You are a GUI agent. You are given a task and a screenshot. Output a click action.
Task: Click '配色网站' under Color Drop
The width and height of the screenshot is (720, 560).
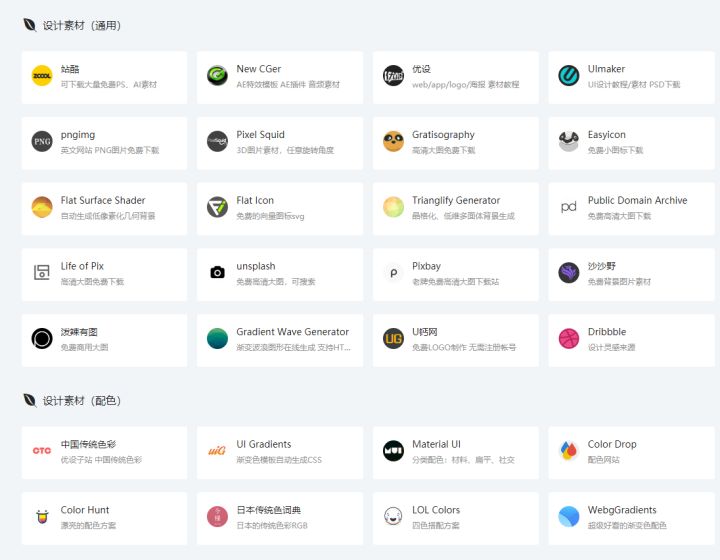pyautogui.click(x=603, y=460)
